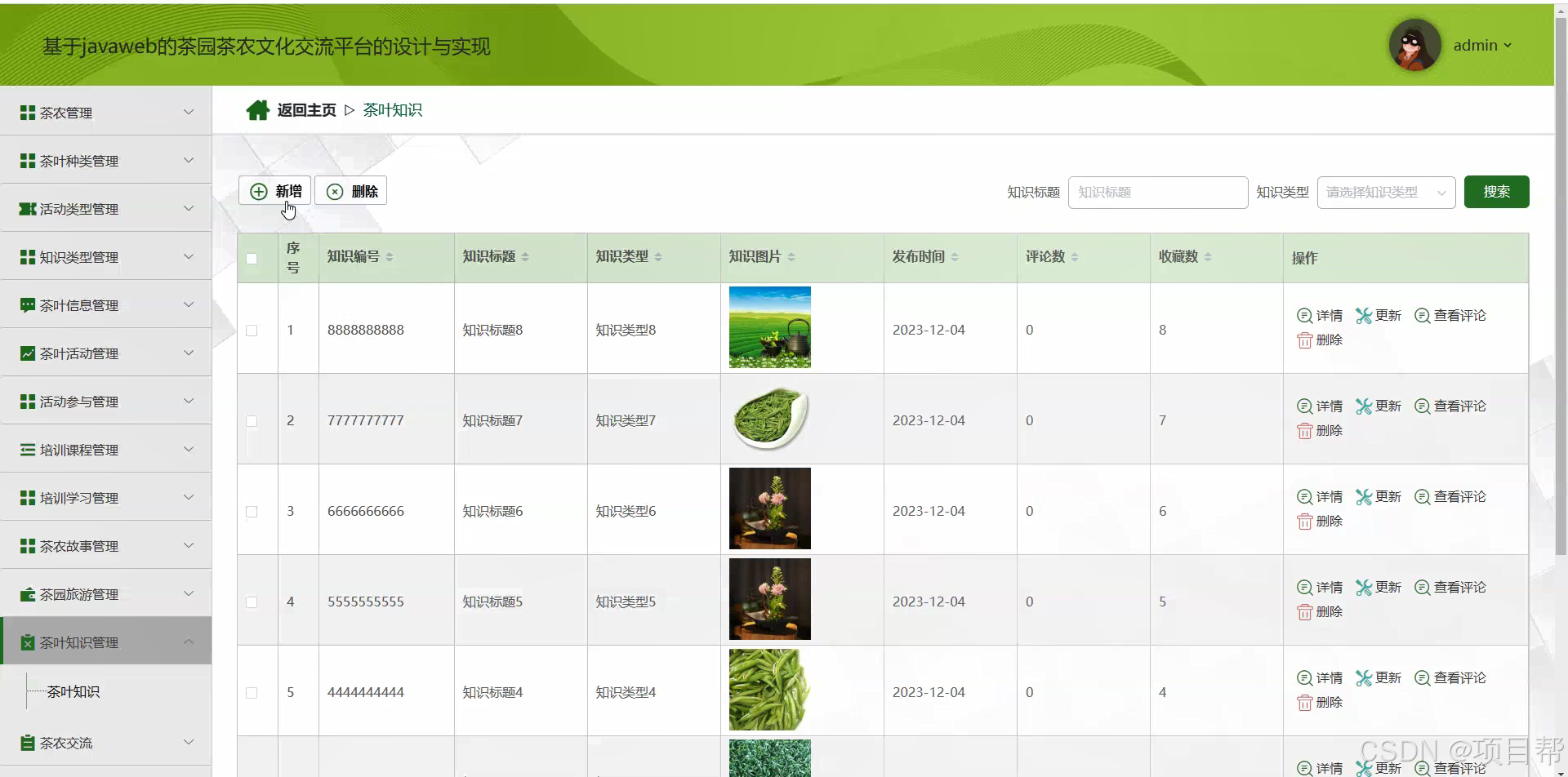Click the 茶农管理 sidebar grid icon

[28, 113]
